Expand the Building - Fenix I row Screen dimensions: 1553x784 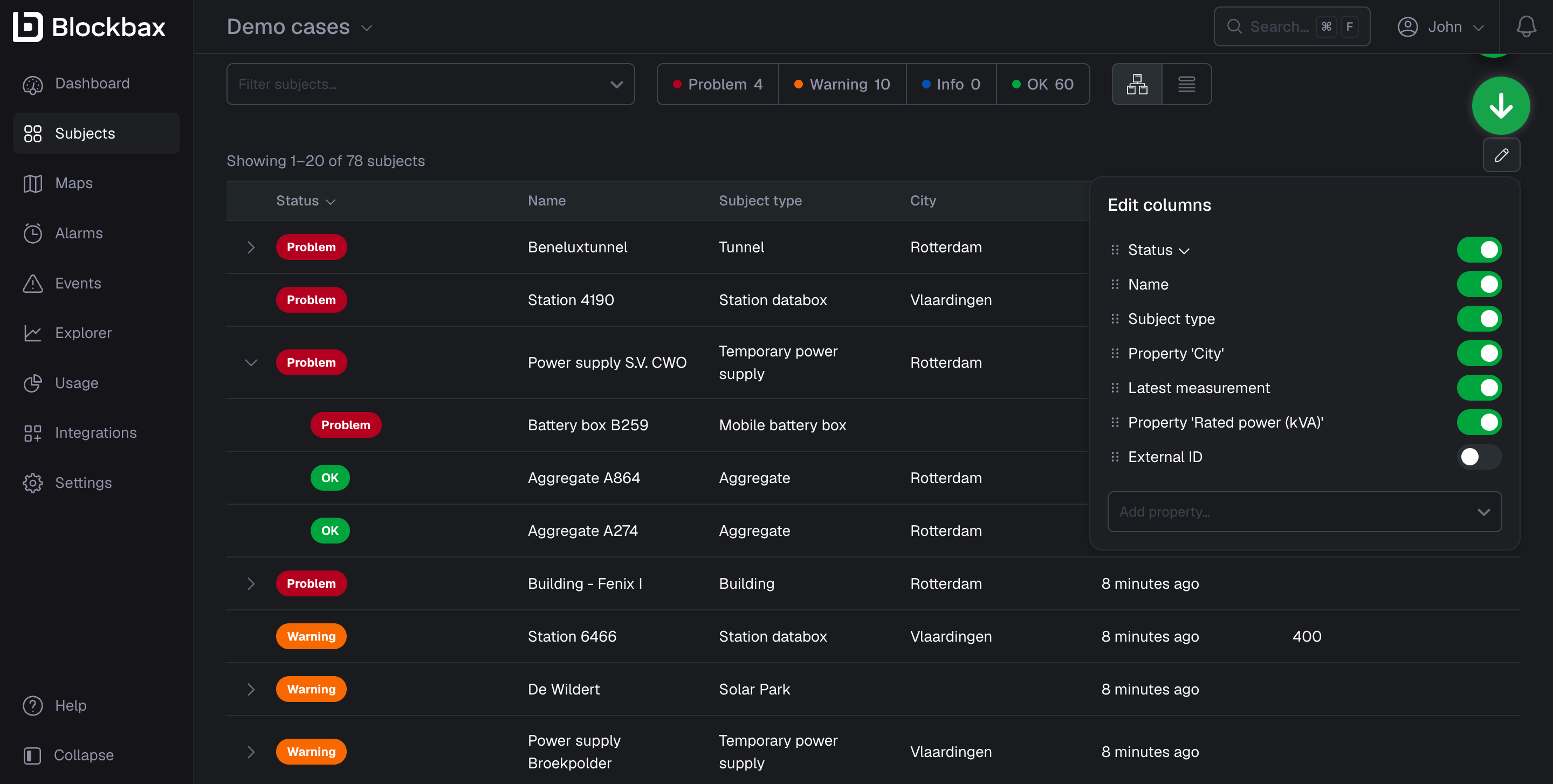click(x=251, y=583)
